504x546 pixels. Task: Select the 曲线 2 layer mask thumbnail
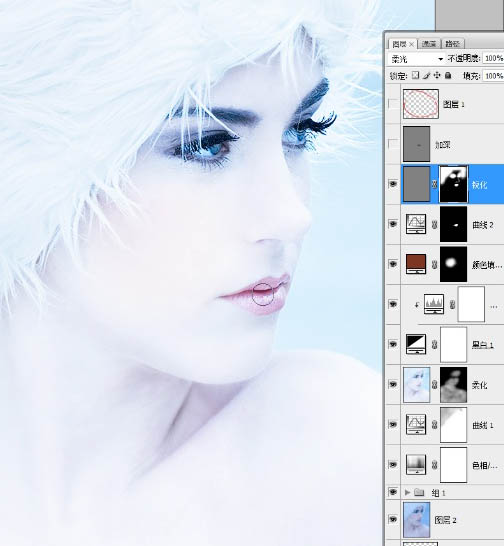pos(453,224)
